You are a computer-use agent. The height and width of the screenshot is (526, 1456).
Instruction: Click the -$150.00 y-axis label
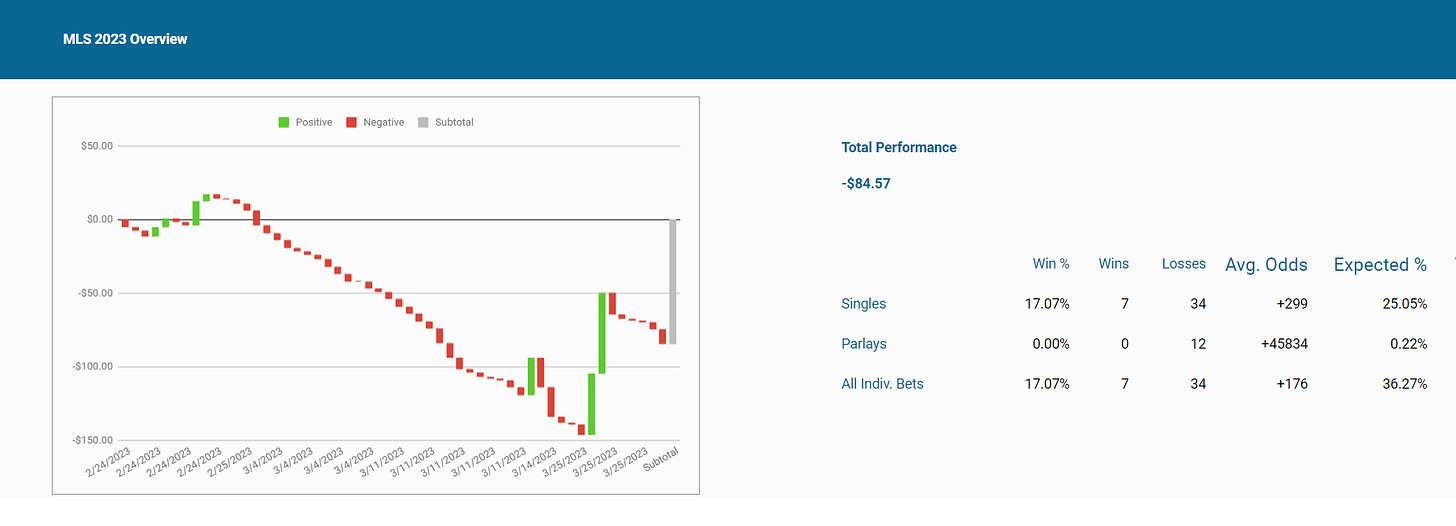90,440
